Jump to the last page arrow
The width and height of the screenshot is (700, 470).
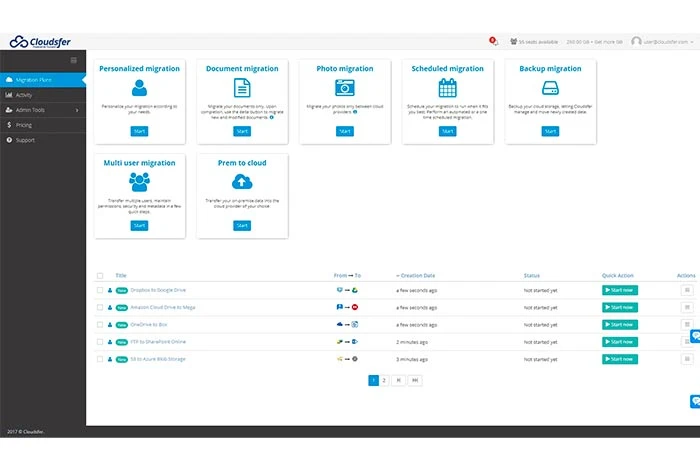(x=415, y=380)
